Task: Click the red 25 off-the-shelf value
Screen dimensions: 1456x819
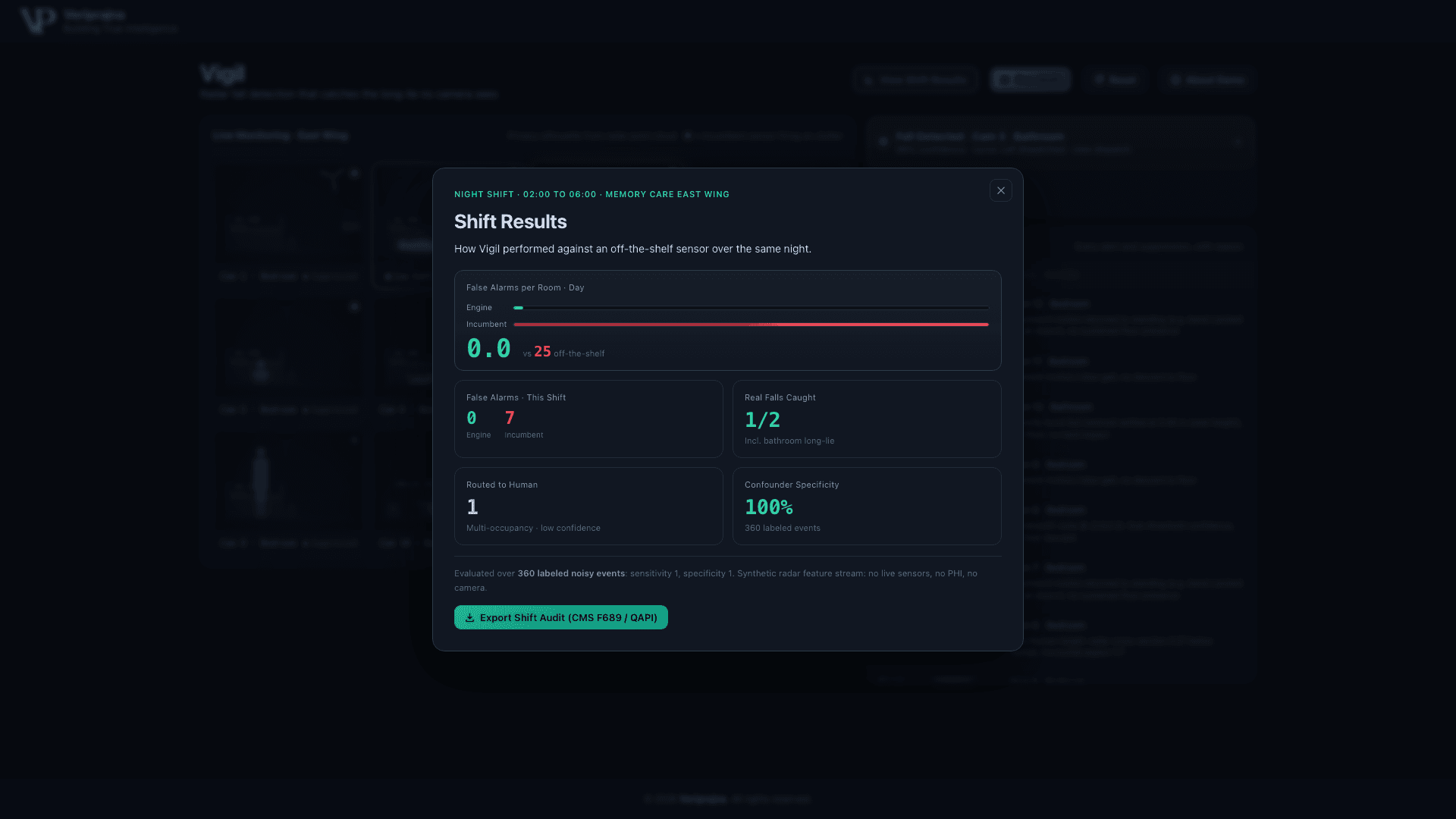Action: pos(542,352)
